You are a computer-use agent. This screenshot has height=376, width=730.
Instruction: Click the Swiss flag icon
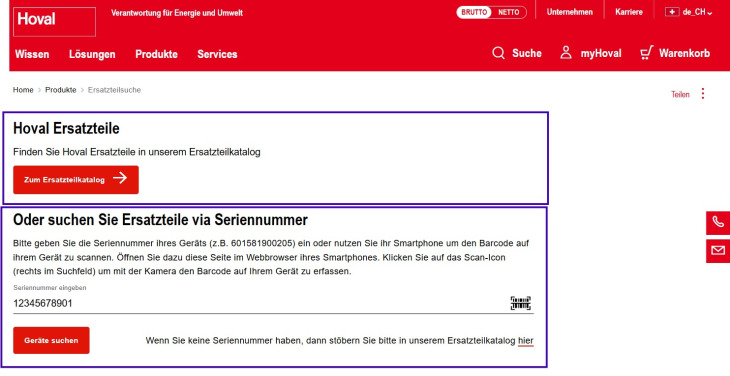tap(672, 12)
